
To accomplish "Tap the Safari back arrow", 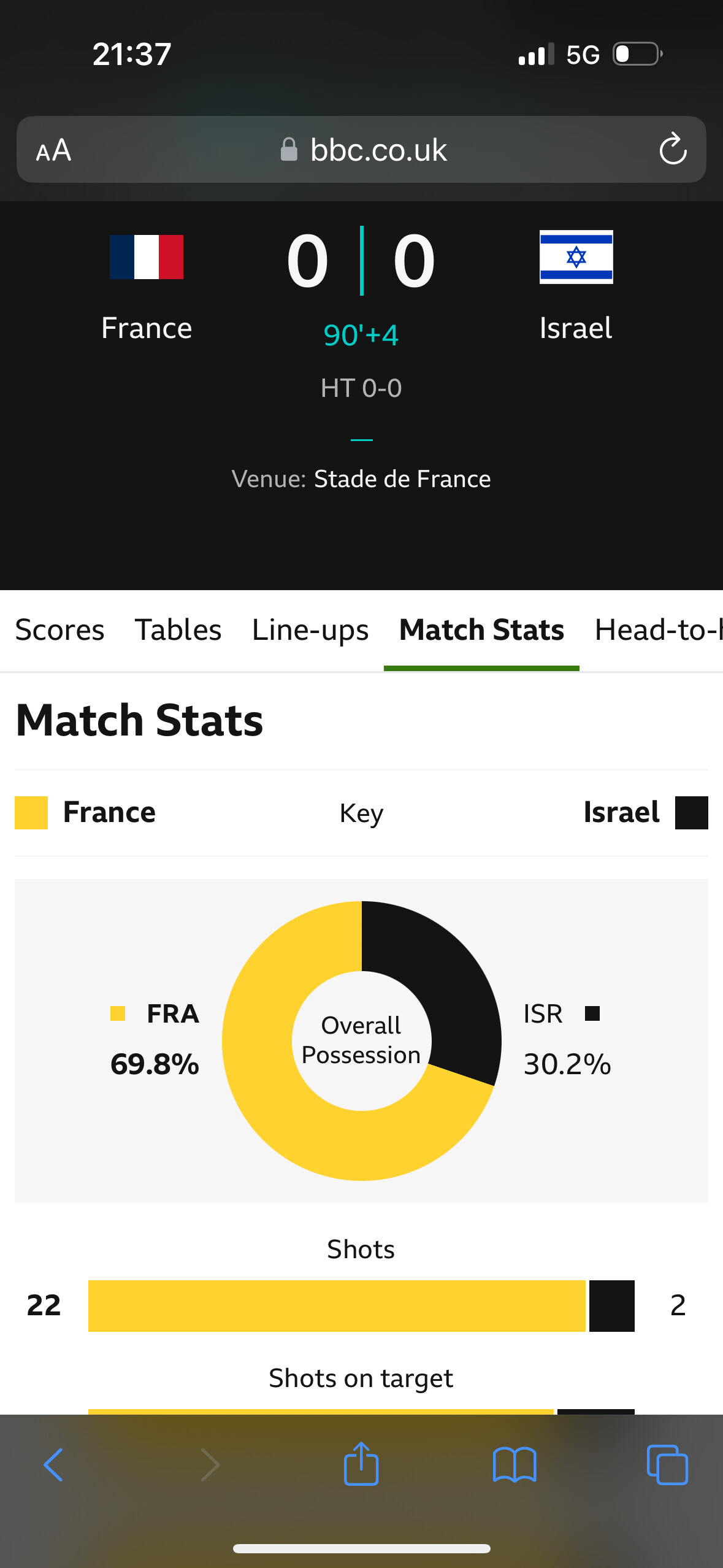I will coord(53,1464).
